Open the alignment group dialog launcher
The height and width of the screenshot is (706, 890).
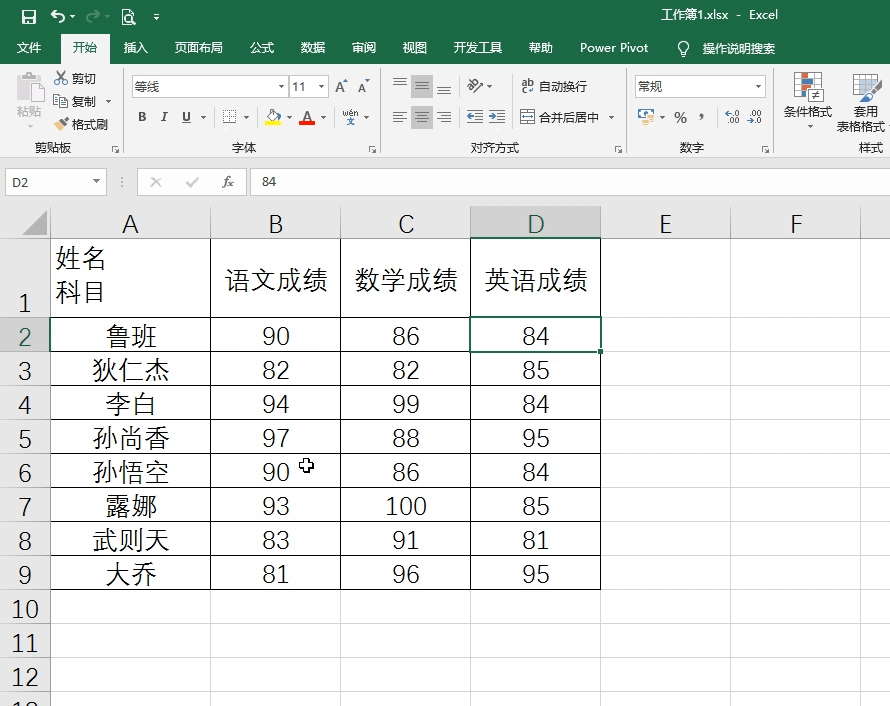click(618, 149)
